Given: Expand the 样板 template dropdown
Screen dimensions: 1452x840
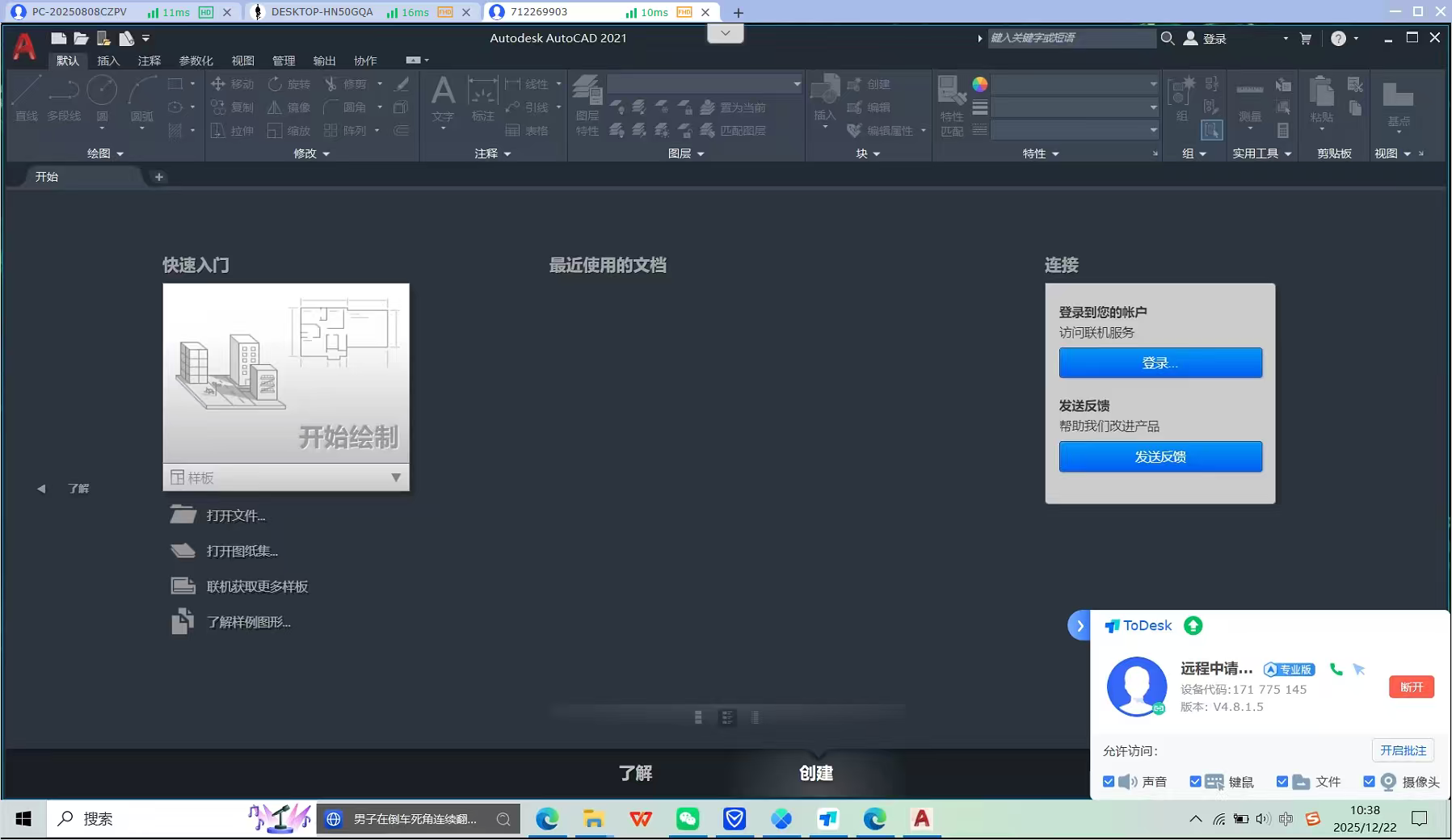Looking at the screenshot, I should (396, 477).
